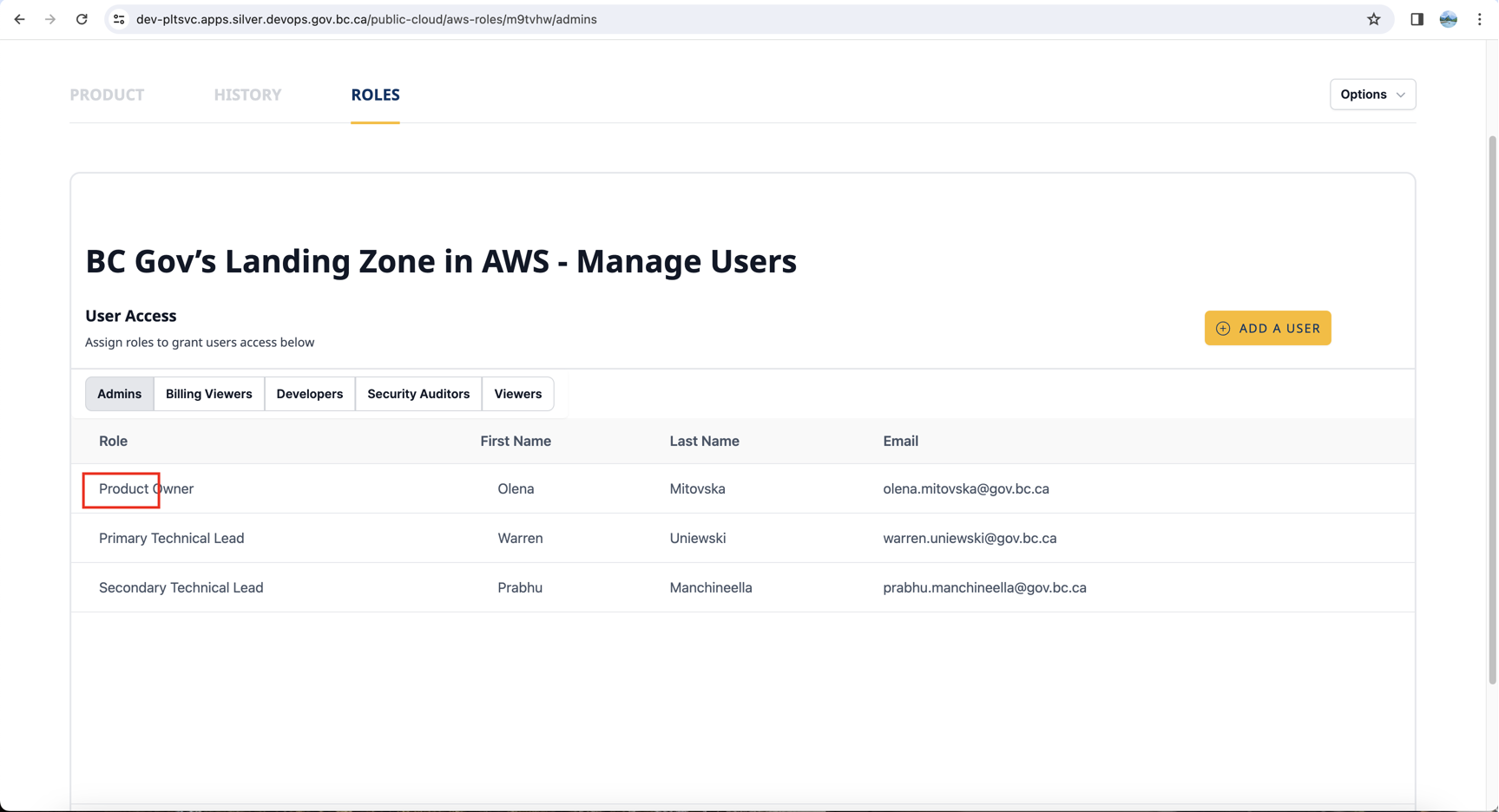The width and height of the screenshot is (1499, 812).
Task: Bookmark this page with the star
Action: click(1373, 19)
